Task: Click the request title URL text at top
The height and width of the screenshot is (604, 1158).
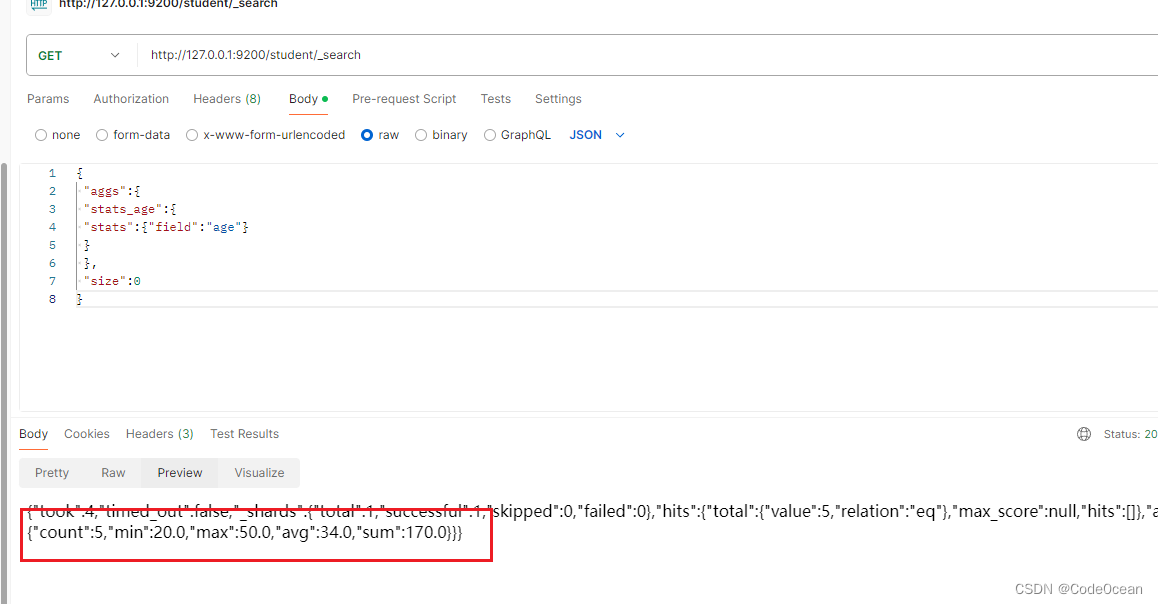Action: pos(168,4)
